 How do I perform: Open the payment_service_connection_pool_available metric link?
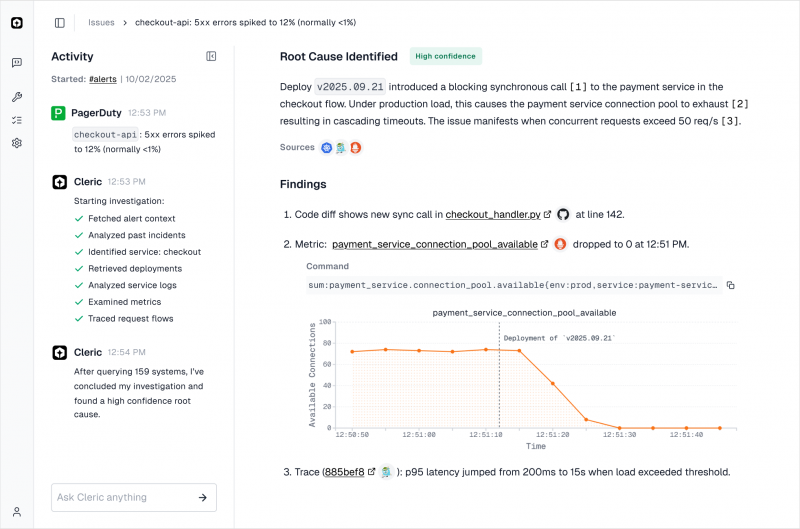pos(436,243)
